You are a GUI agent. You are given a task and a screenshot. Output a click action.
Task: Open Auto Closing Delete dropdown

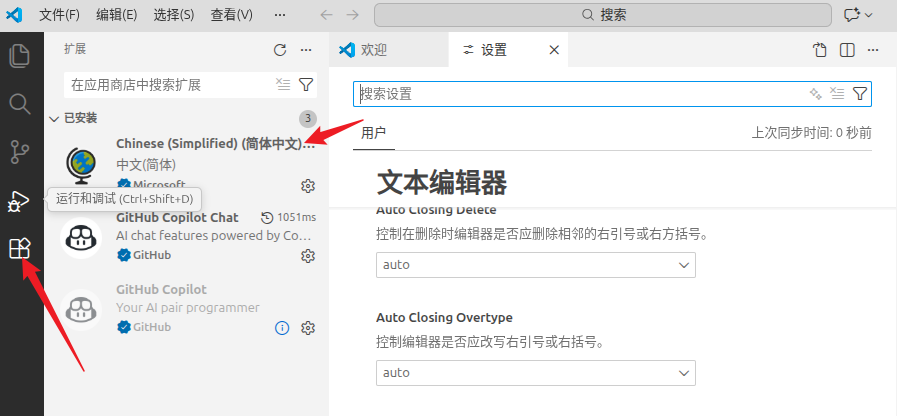click(x=535, y=265)
